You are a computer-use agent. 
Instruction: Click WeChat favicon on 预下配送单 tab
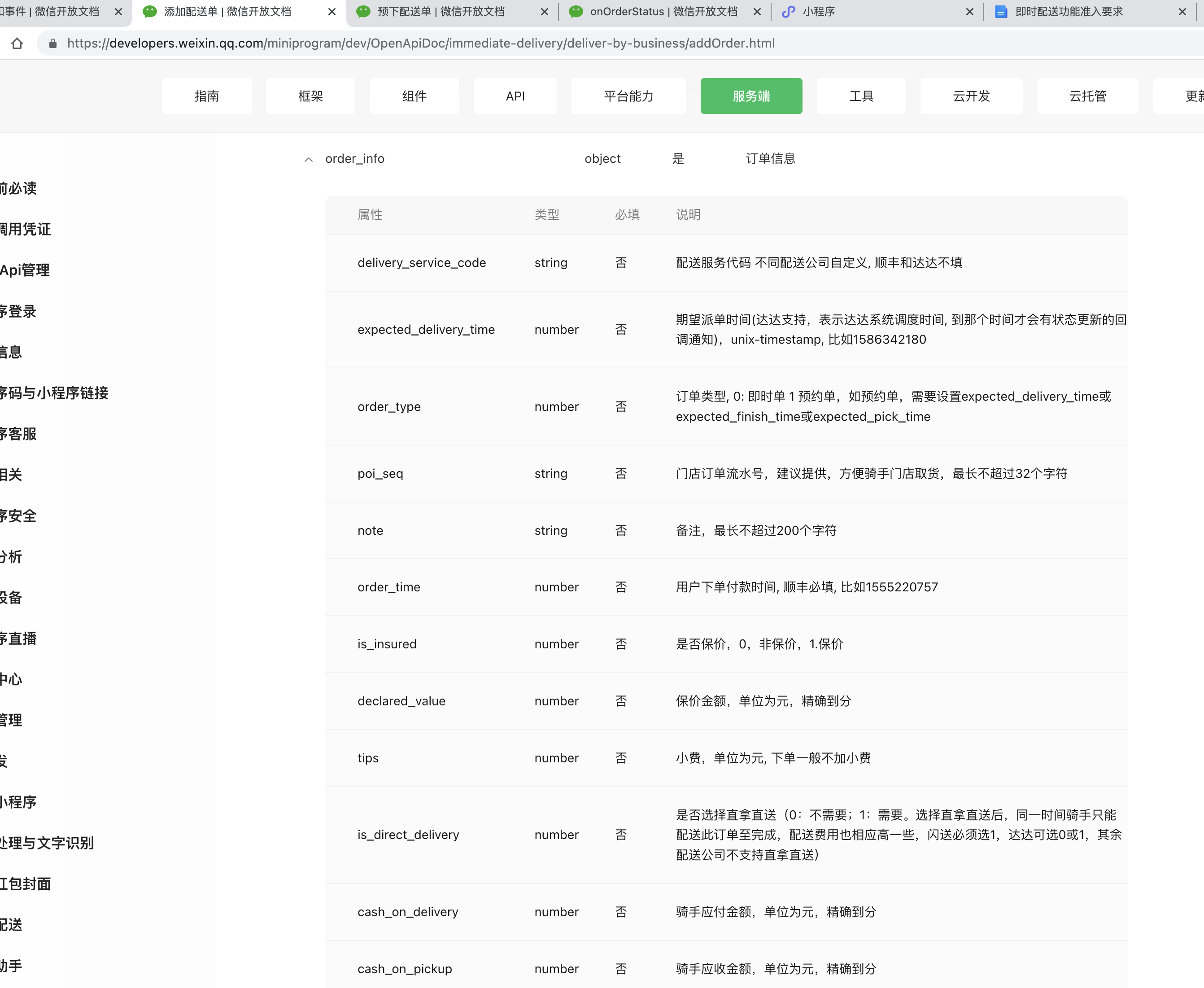click(x=363, y=11)
